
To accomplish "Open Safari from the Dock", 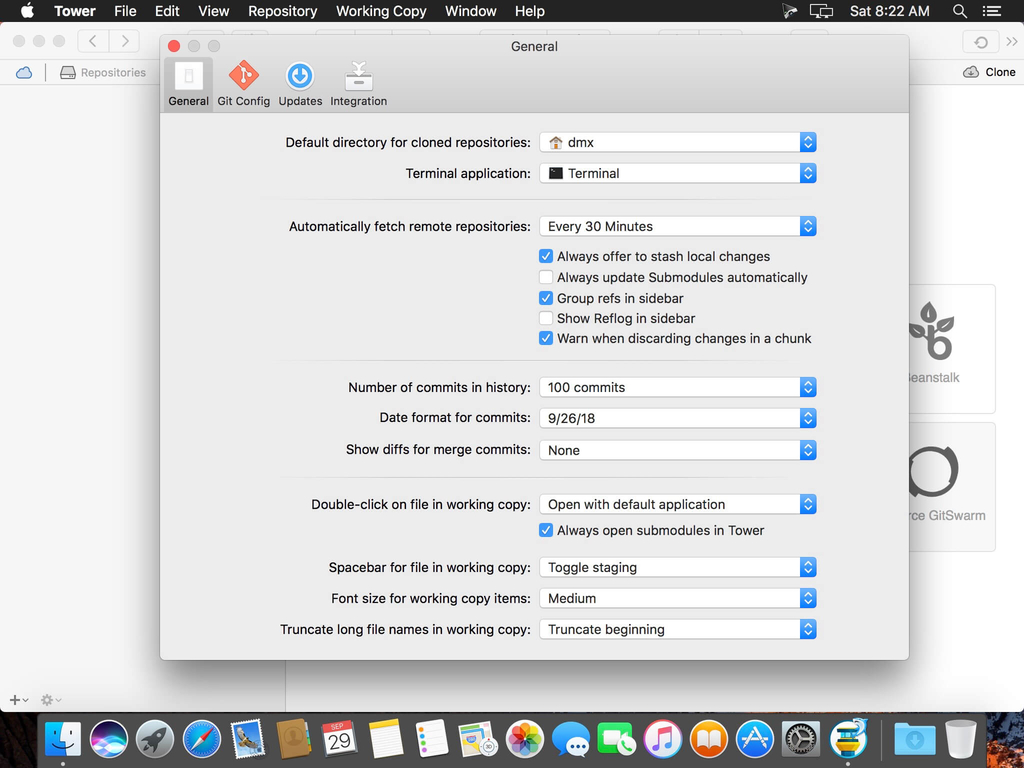I will 201,739.
